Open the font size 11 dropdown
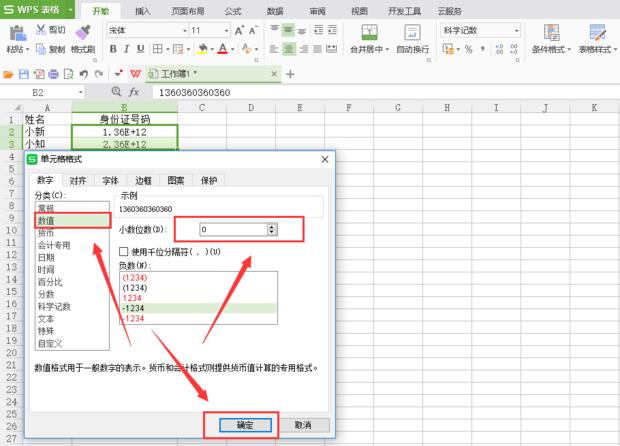This screenshot has width=620, height=446. pyautogui.click(x=225, y=31)
